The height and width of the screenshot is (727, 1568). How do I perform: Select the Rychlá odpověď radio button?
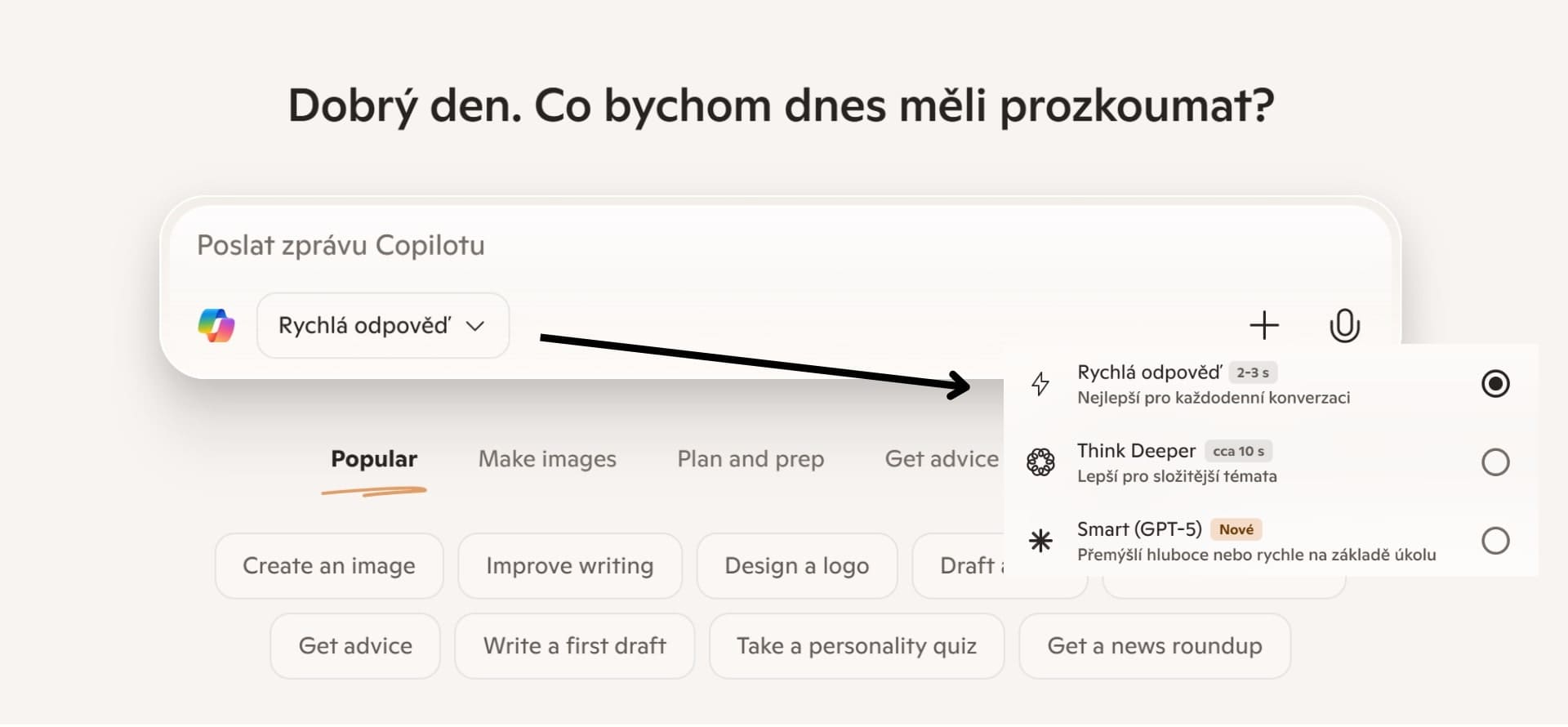(1494, 383)
